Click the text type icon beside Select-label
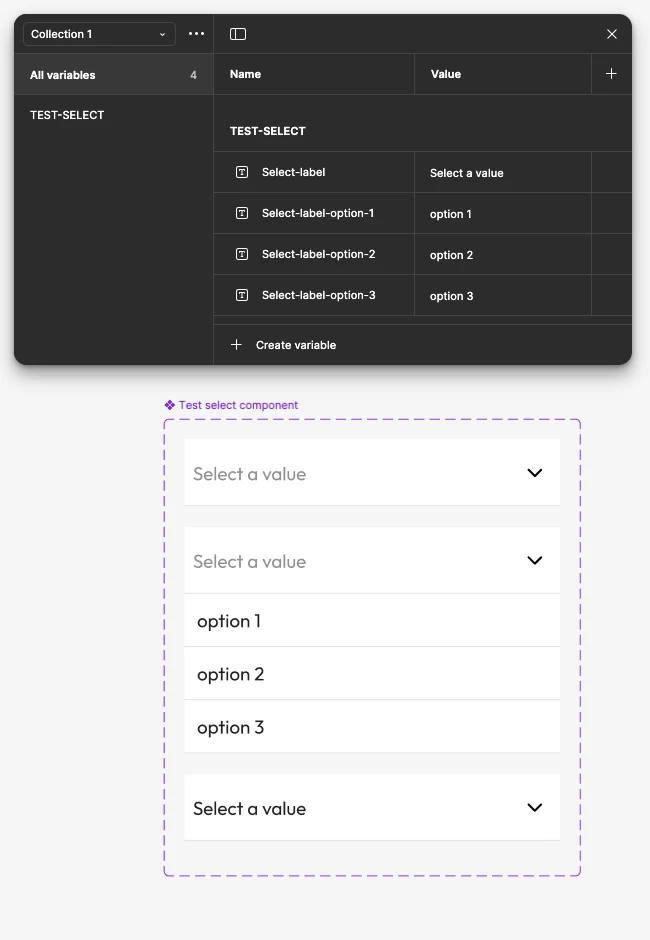 (x=242, y=172)
